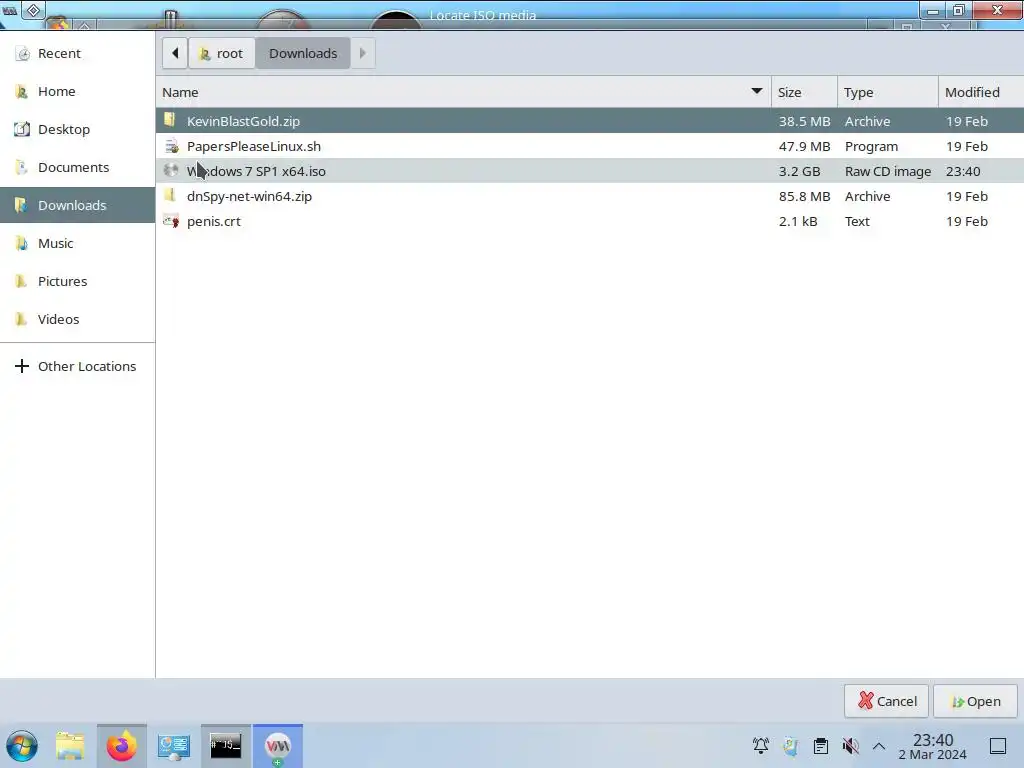Open Videos in the sidebar

coord(77,319)
